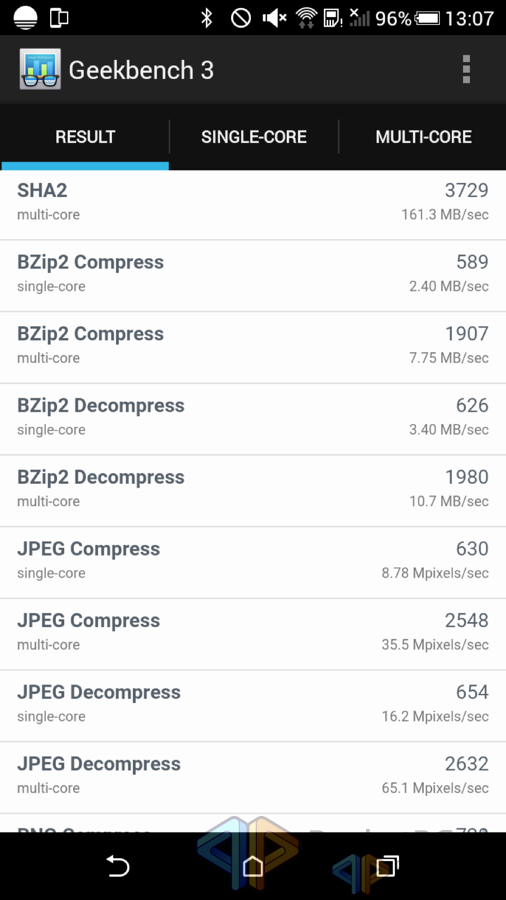Image resolution: width=506 pixels, height=900 pixels.
Task: Tap the Android back navigation button
Action: coord(118,866)
